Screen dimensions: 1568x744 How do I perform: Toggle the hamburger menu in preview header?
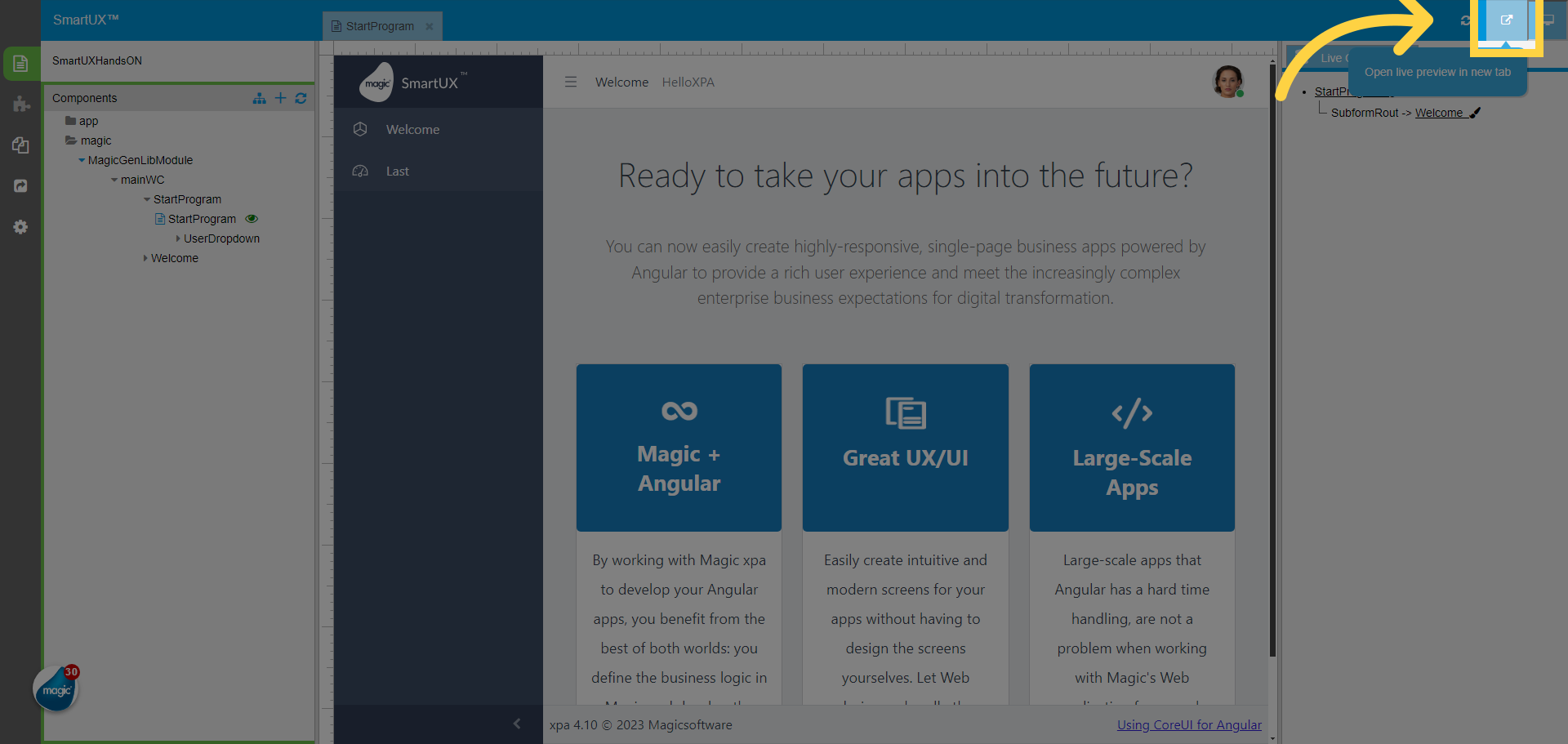click(x=571, y=82)
